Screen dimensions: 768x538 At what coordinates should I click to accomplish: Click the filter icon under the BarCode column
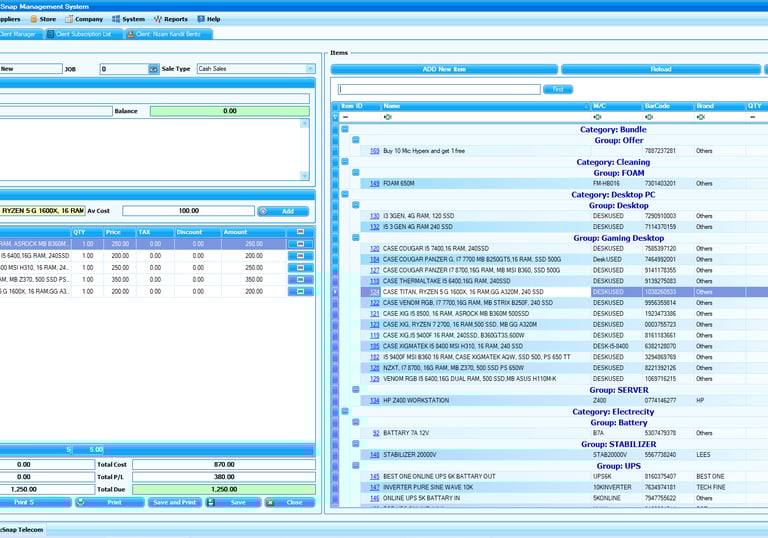tap(649, 117)
